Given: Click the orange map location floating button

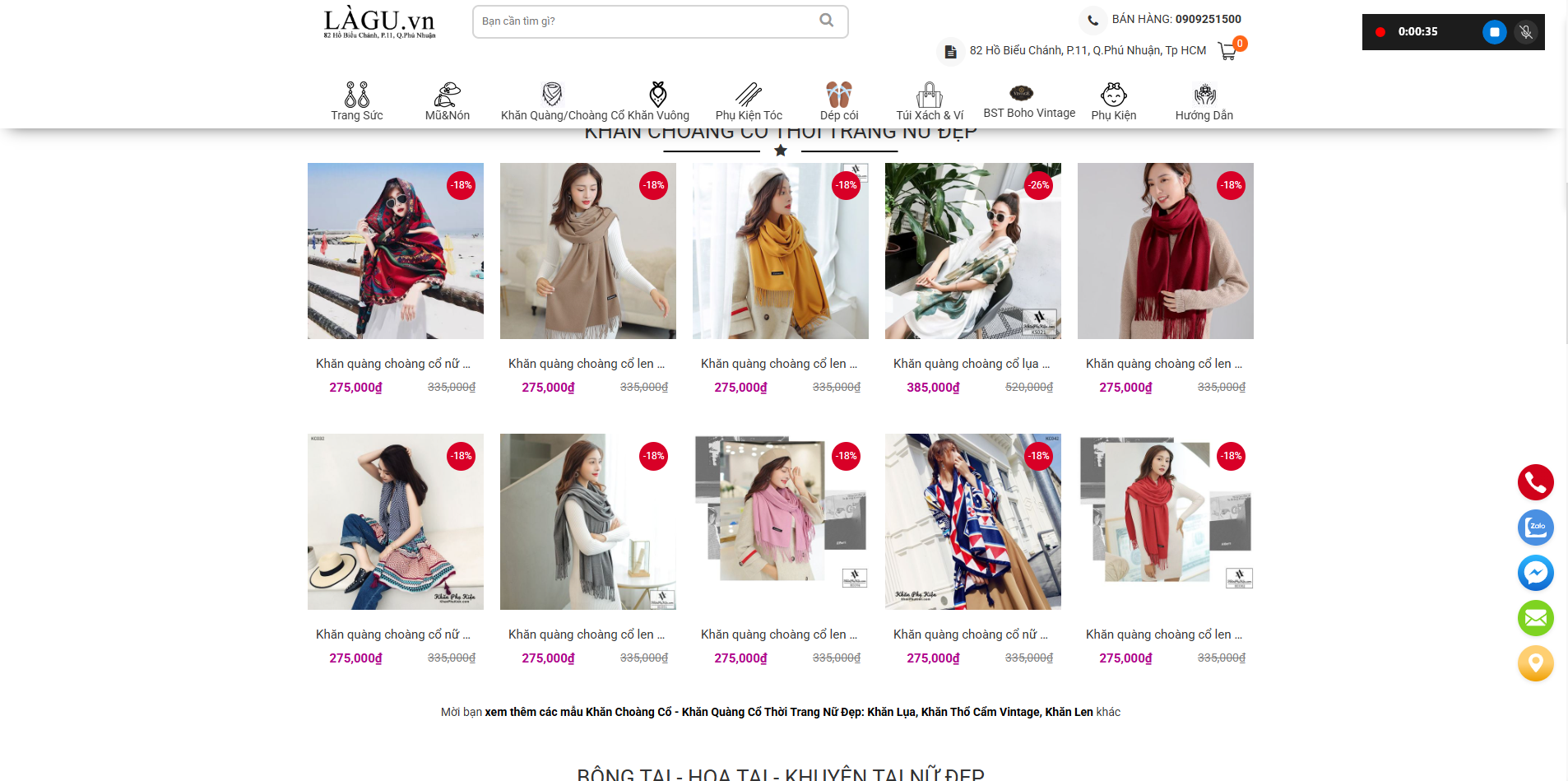Looking at the screenshot, I should coord(1536,663).
